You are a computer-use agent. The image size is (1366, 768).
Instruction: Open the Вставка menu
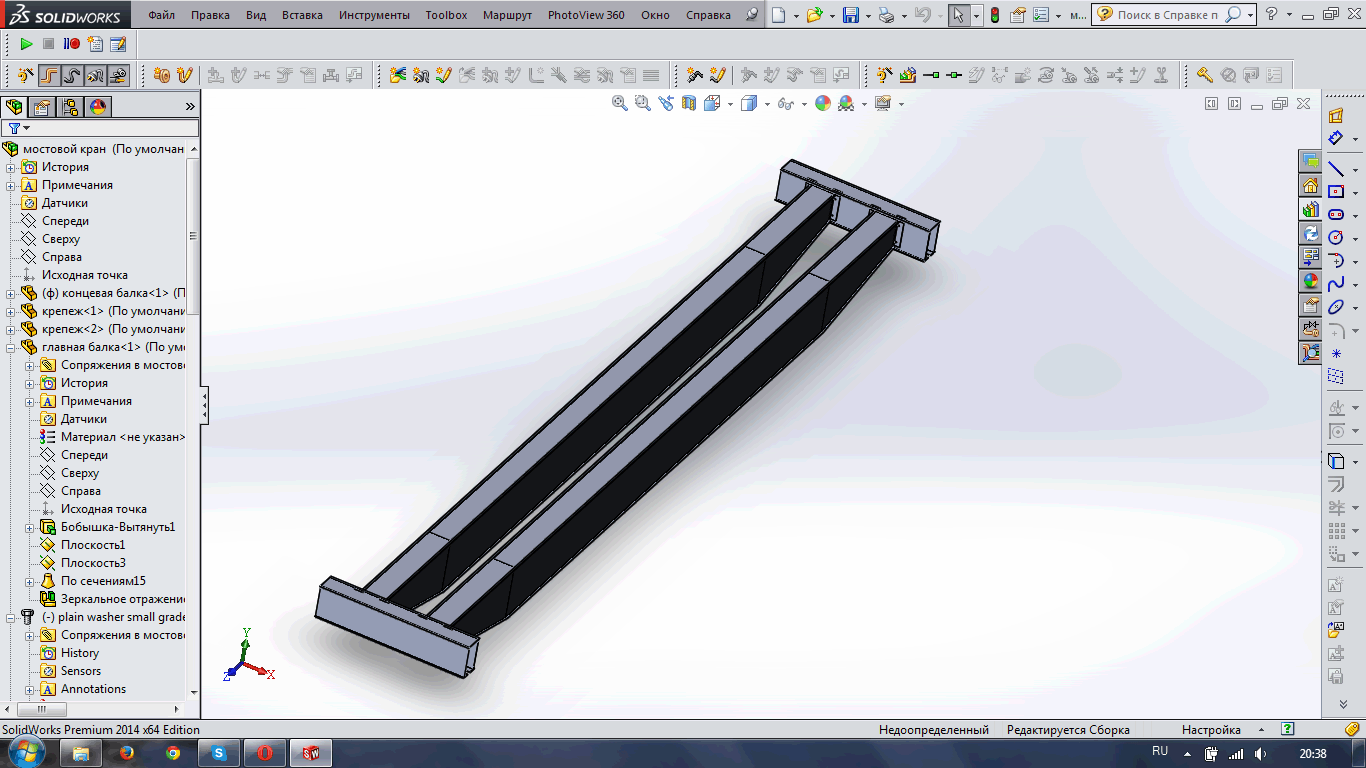coord(302,15)
